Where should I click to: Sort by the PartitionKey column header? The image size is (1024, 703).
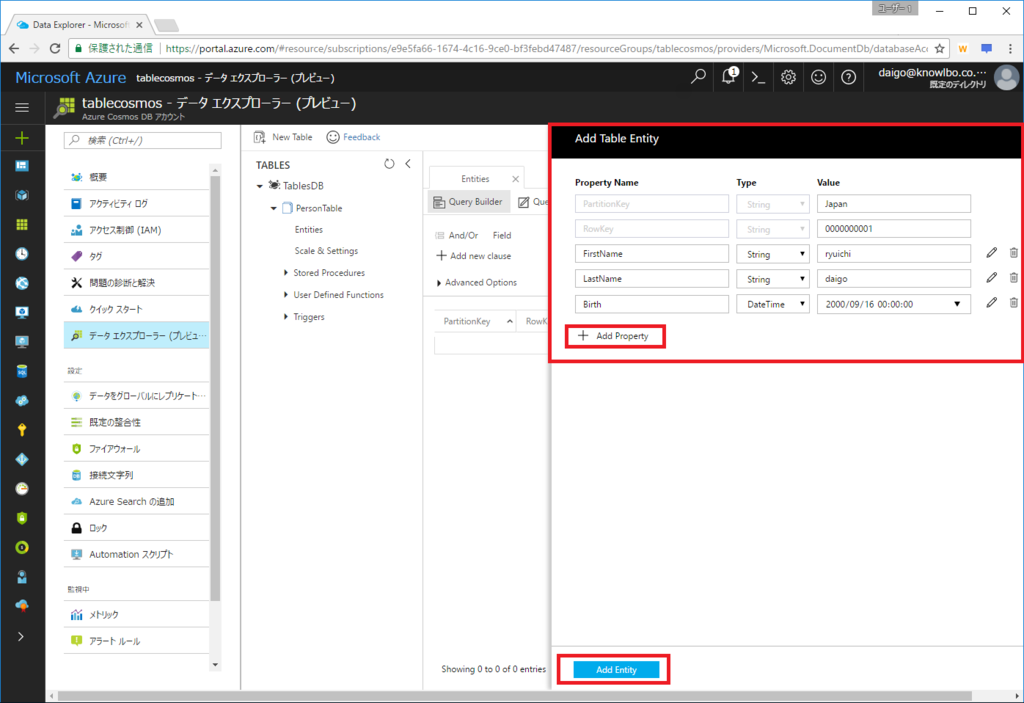[475, 321]
